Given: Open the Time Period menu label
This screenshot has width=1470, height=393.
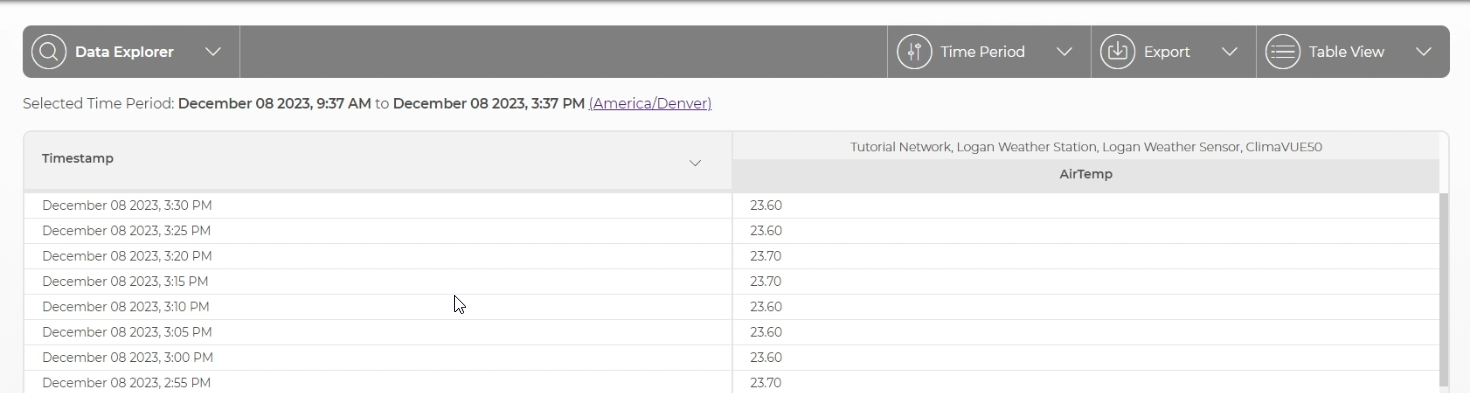Looking at the screenshot, I should (x=982, y=52).
